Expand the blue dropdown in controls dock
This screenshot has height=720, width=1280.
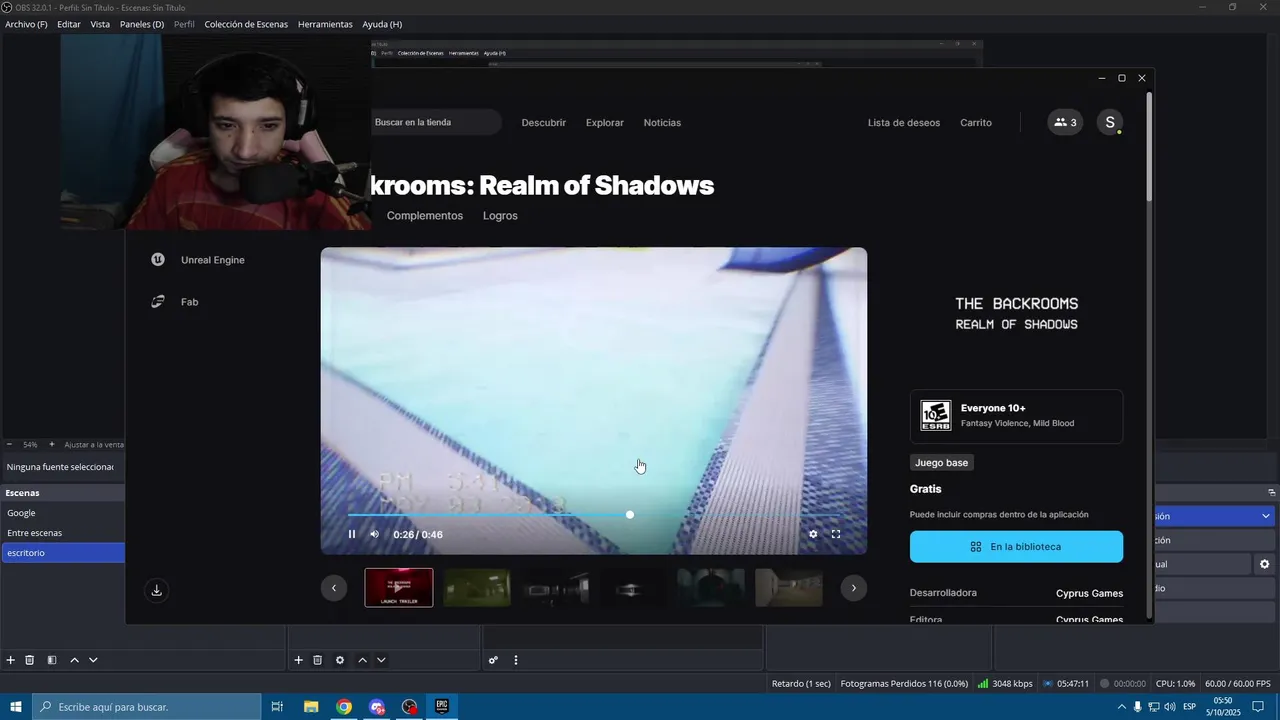point(1214,516)
